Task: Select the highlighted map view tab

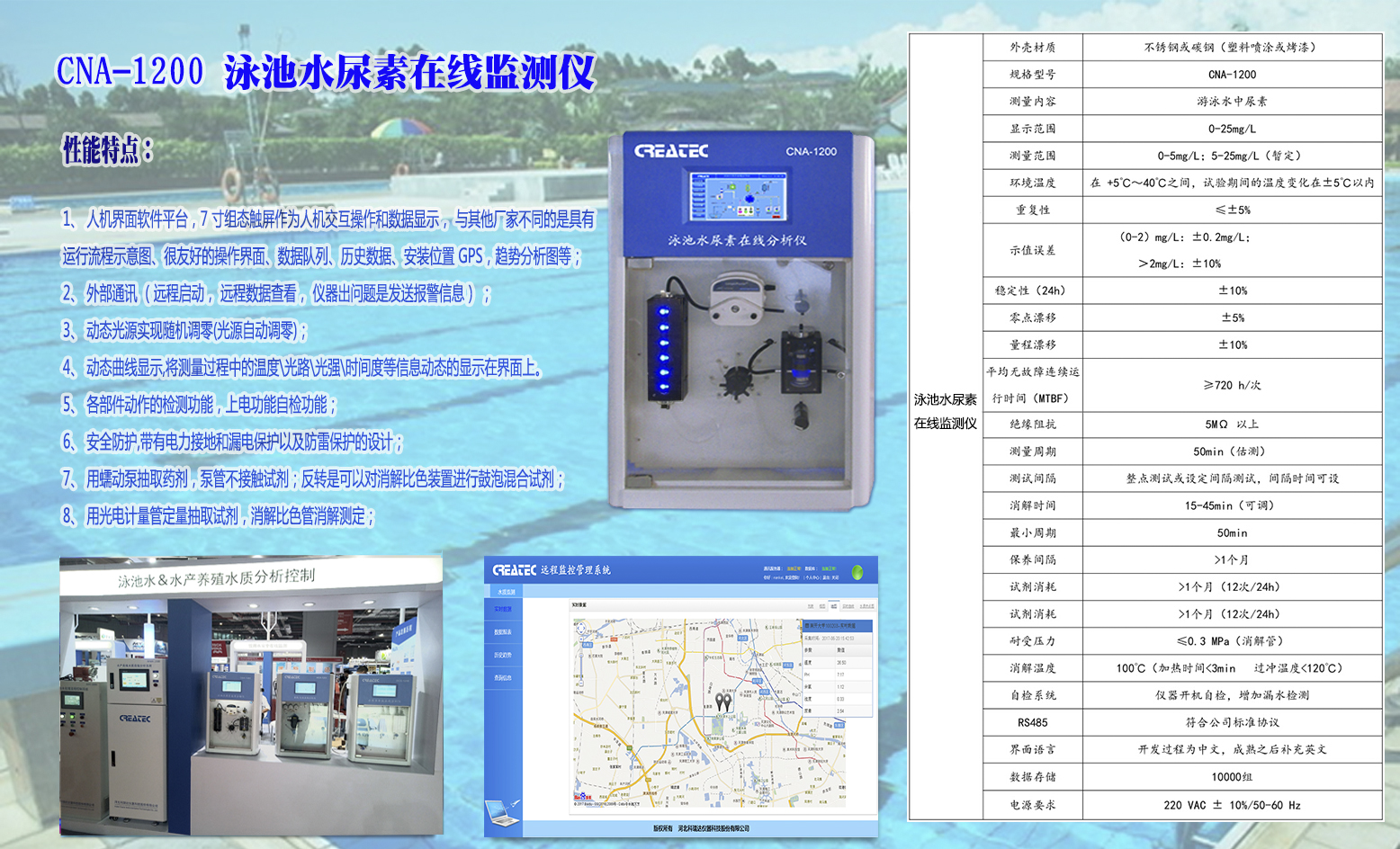Action: coord(834,605)
